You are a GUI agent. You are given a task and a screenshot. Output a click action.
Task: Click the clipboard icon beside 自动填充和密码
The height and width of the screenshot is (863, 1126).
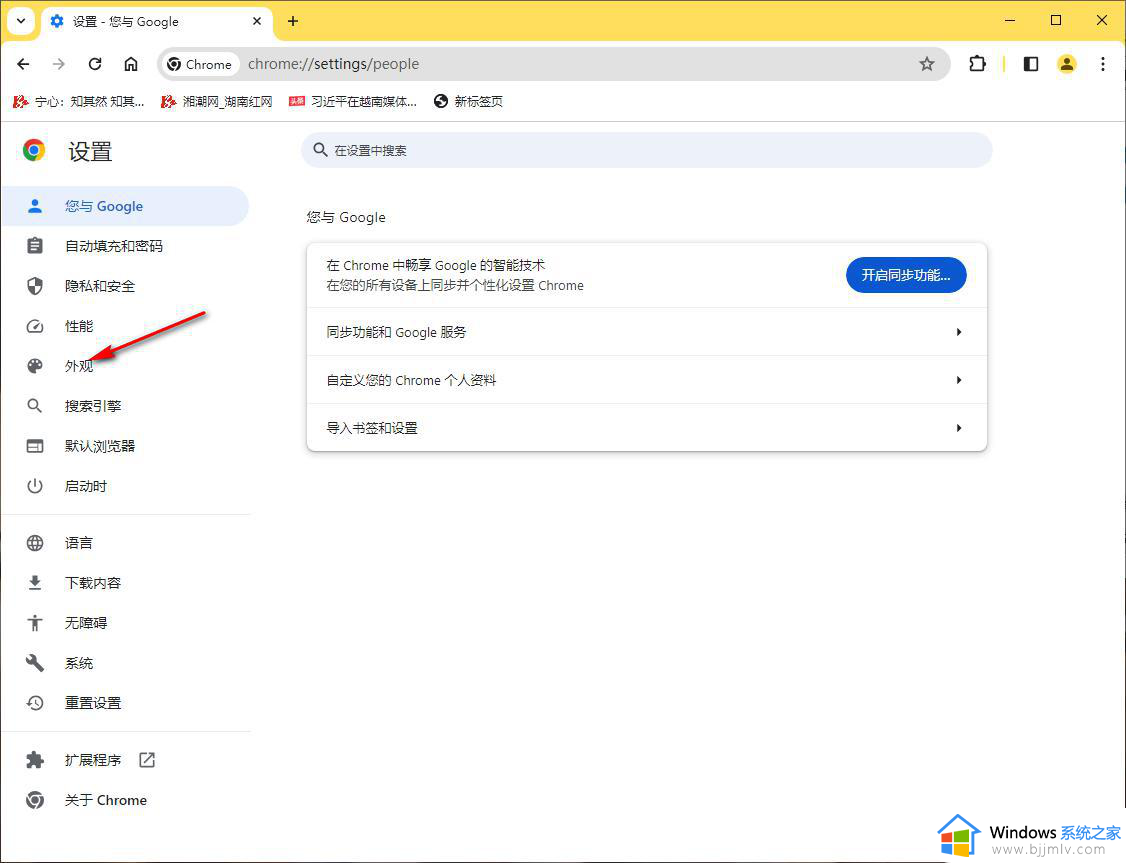[x=34, y=246]
